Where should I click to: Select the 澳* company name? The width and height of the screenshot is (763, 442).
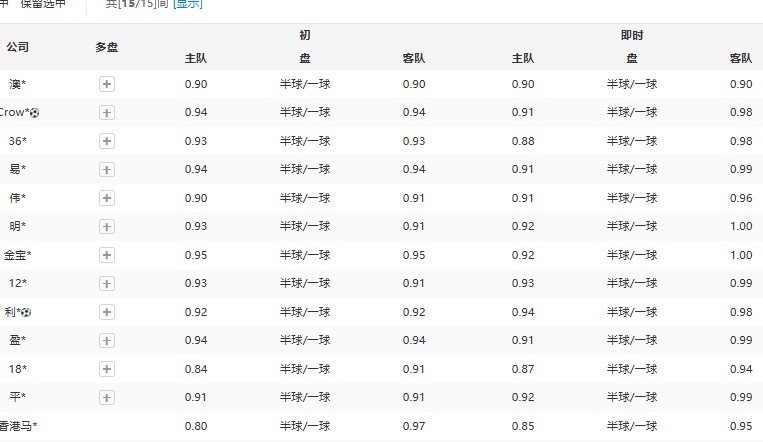17,85
